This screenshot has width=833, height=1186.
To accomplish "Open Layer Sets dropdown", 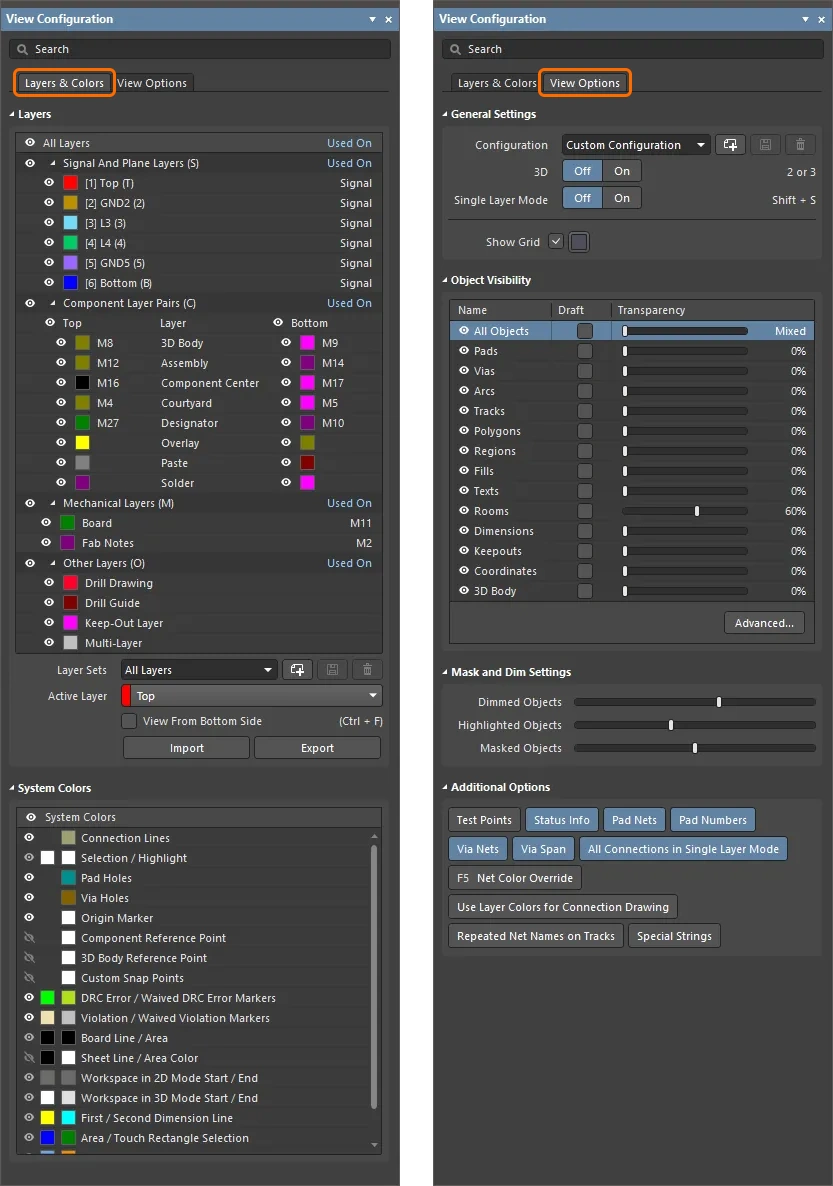I will click(x=198, y=669).
